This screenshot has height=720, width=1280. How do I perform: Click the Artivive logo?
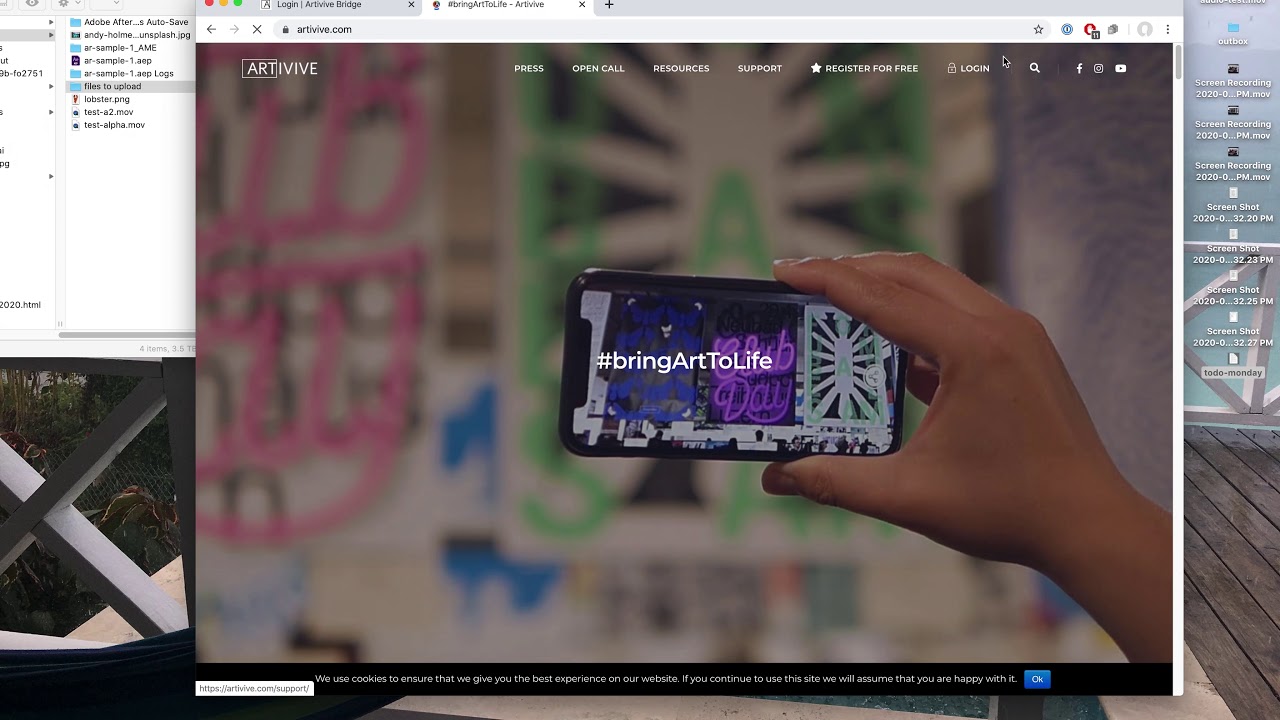[x=280, y=68]
